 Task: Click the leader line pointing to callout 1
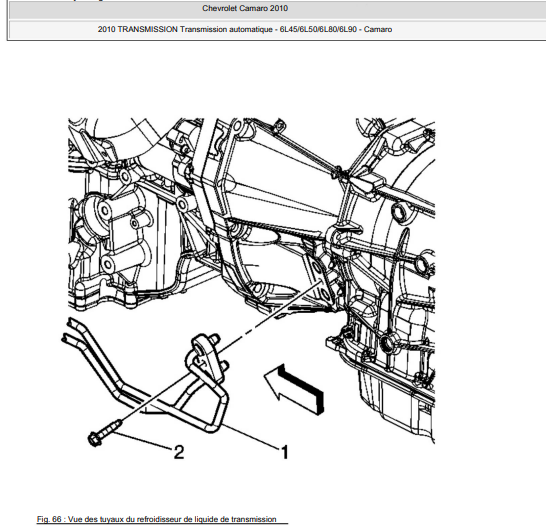click(x=250, y=437)
